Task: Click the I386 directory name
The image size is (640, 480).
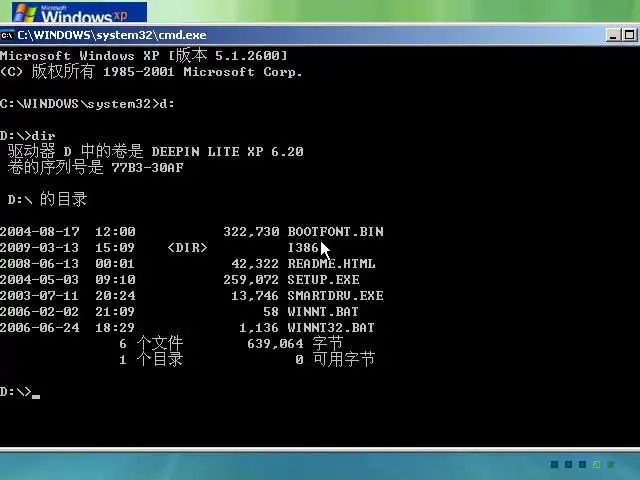Action: click(x=303, y=248)
